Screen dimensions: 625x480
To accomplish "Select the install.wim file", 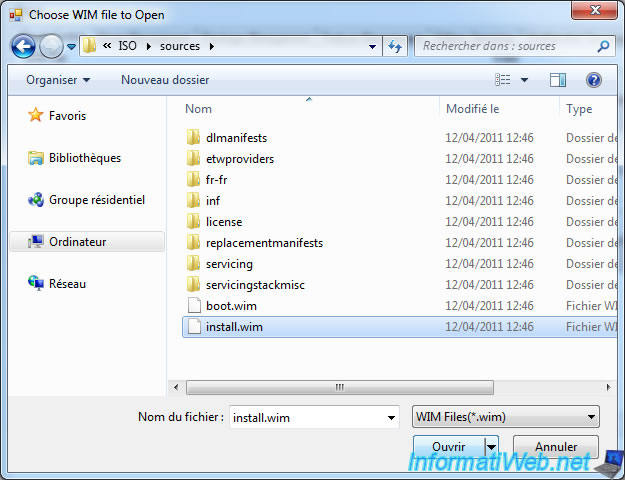I will coord(400,327).
